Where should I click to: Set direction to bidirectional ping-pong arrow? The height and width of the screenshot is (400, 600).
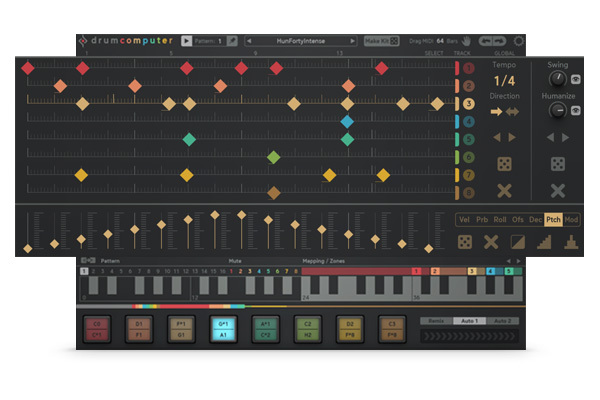point(512,112)
